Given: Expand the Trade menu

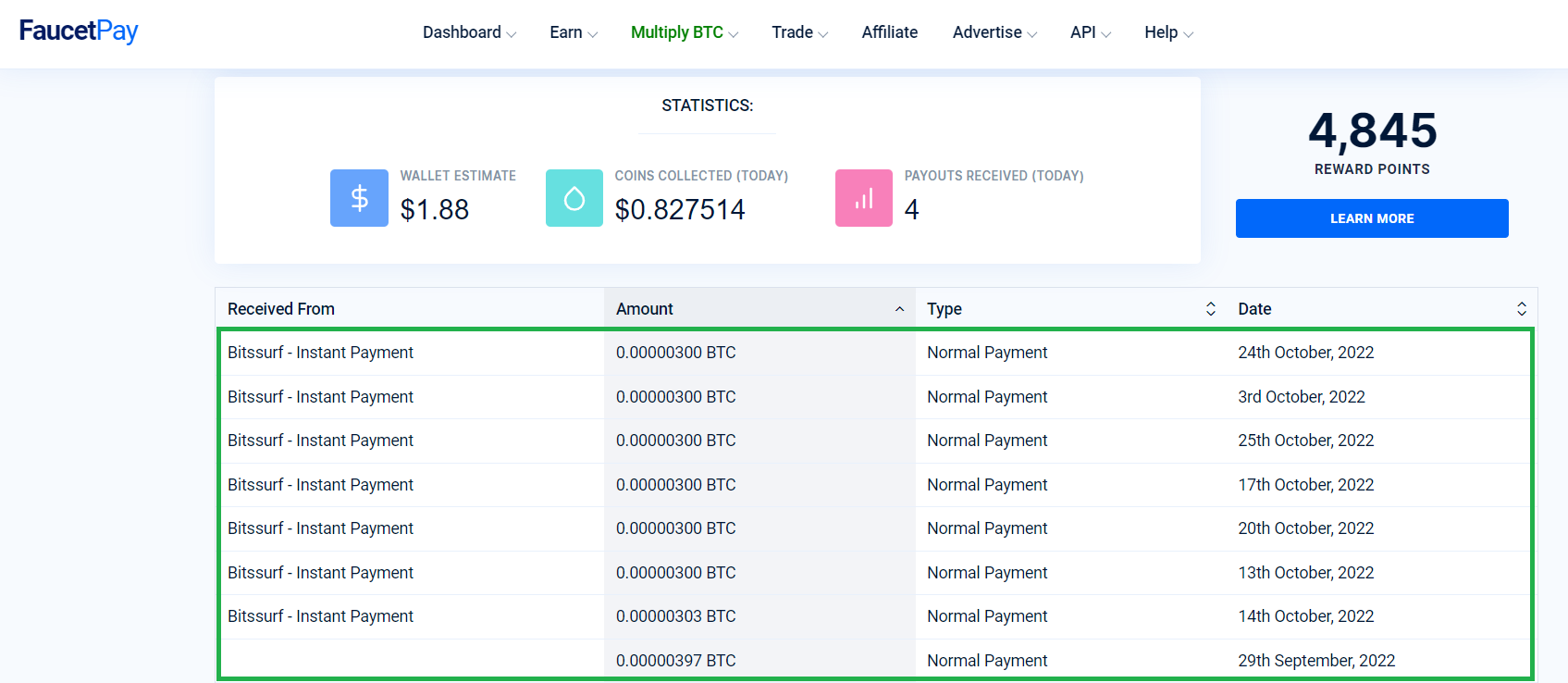Looking at the screenshot, I should [800, 32].
